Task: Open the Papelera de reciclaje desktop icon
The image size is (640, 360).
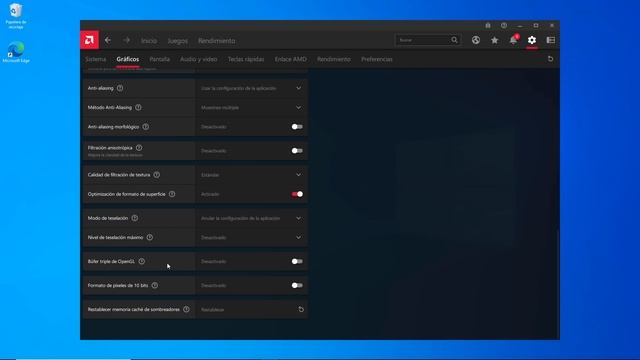Action: (x=16, y=16)
